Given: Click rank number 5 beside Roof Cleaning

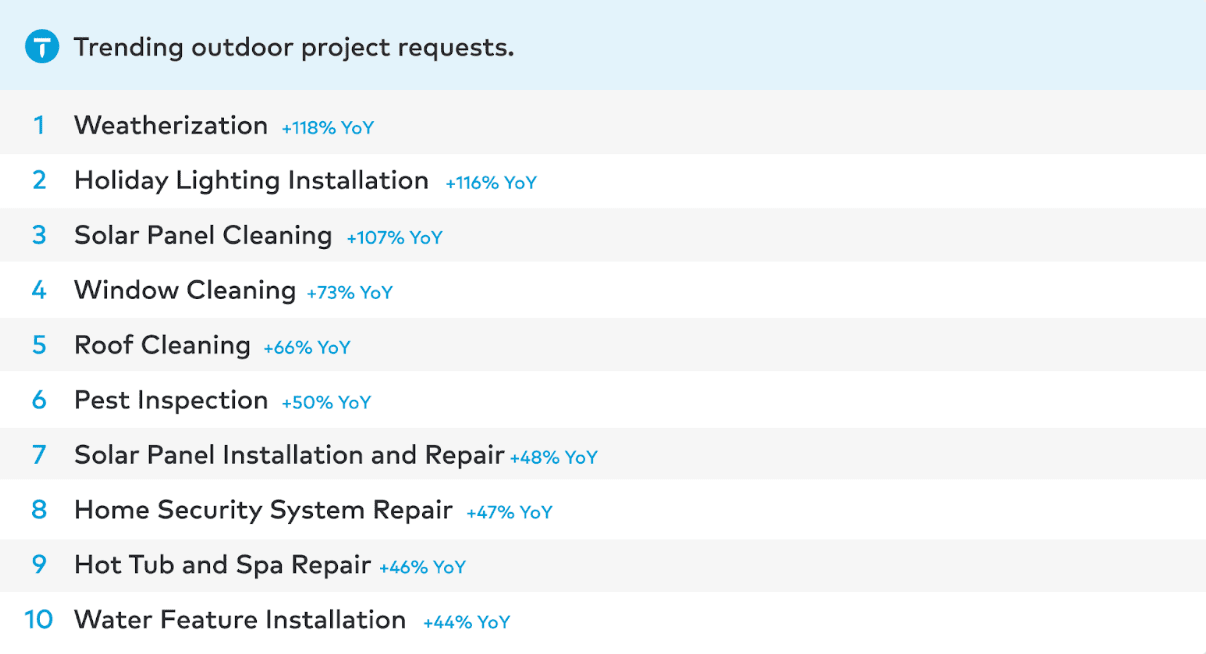Looking at the screenshot, I should (x=39, y=345).
